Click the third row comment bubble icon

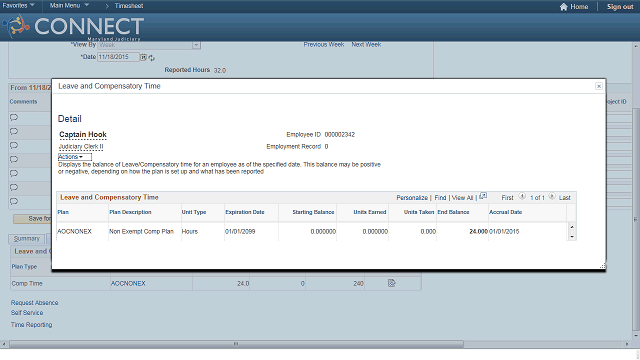click(x=14, y=145)
